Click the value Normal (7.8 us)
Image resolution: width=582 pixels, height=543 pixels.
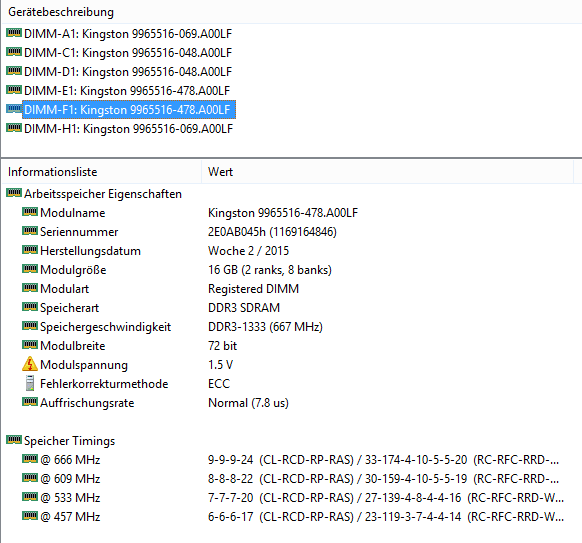click(x=248, y=403)
